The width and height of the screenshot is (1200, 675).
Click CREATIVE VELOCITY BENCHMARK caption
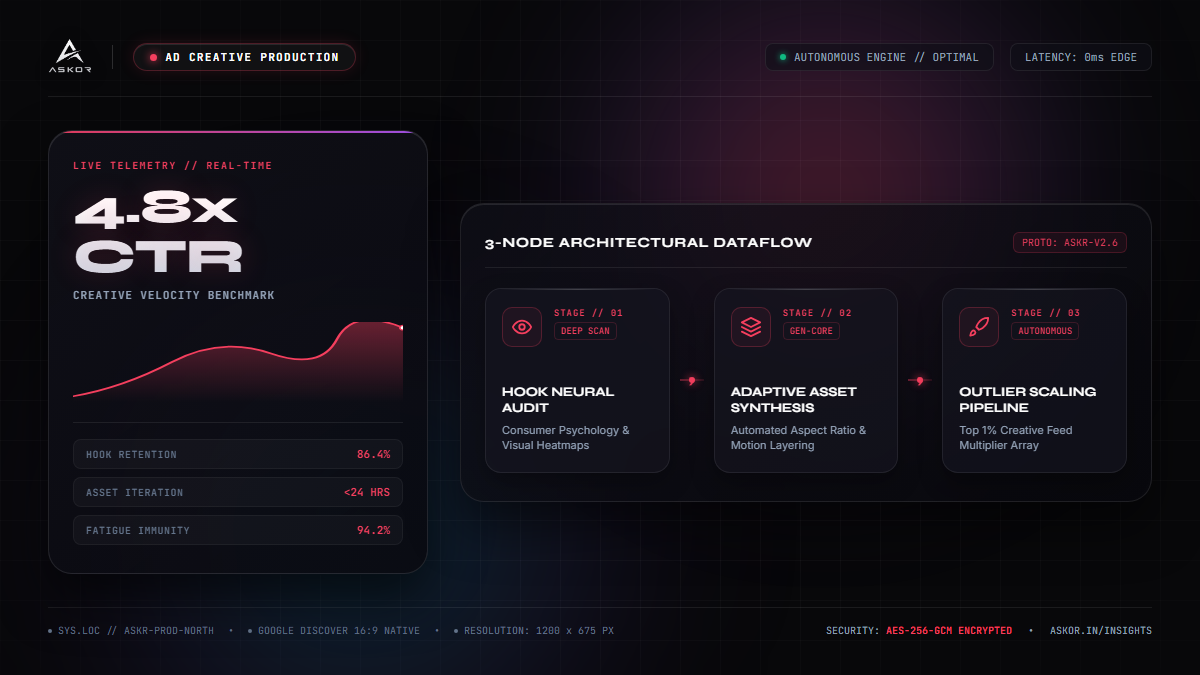(174, 296)
